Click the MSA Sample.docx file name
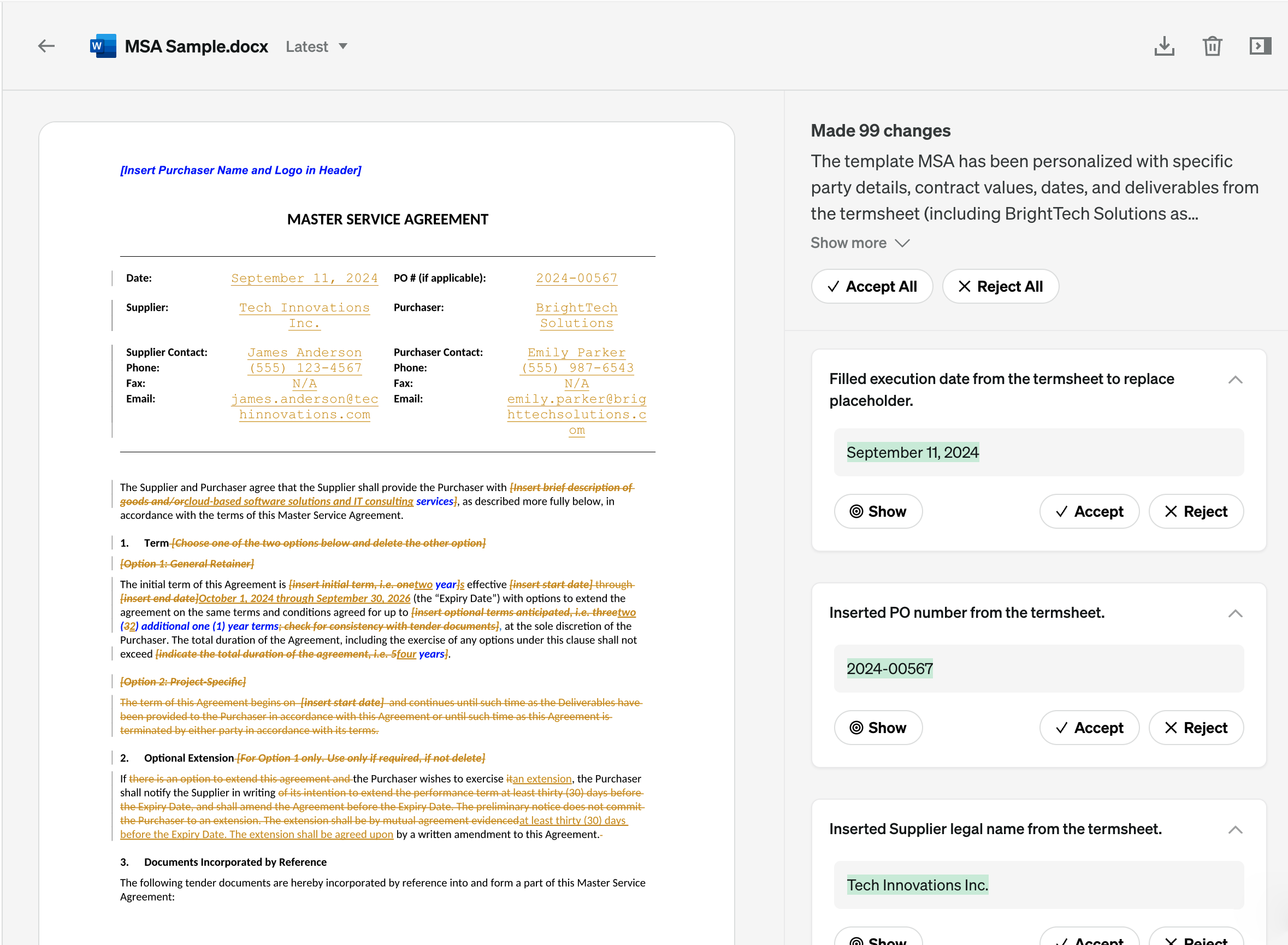This screenshot has width=1288, height=945. pyautogui.click(x=196, y=46)
